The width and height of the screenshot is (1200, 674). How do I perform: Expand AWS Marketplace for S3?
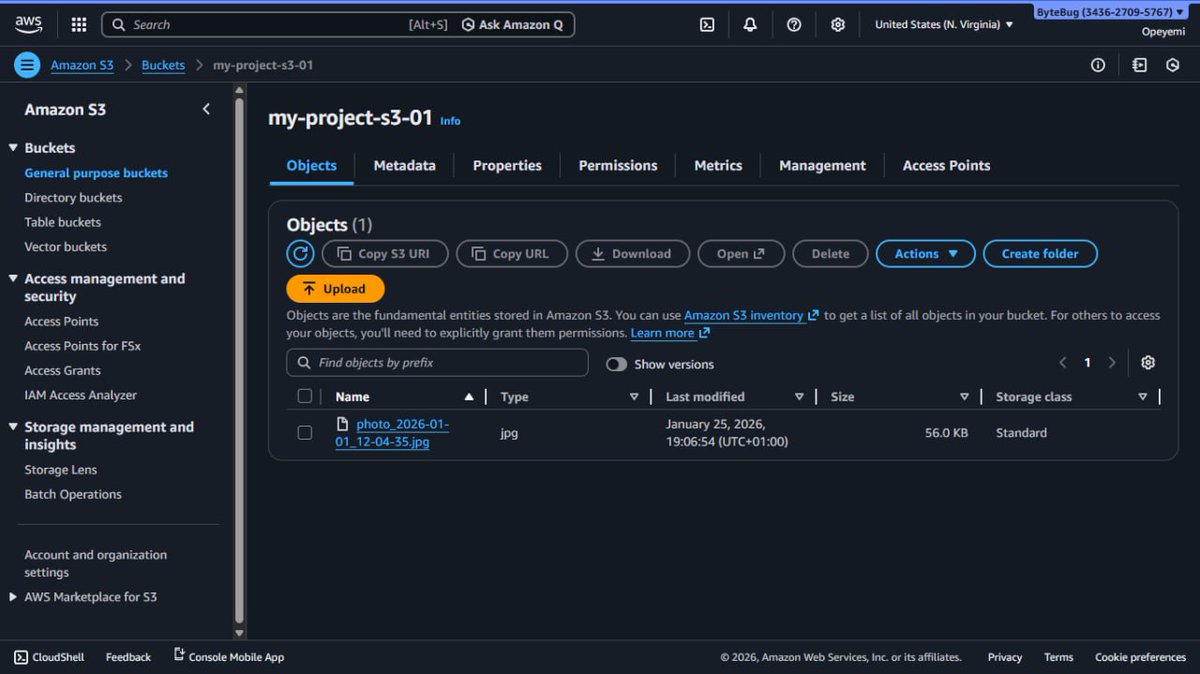(x=13, y=597)
